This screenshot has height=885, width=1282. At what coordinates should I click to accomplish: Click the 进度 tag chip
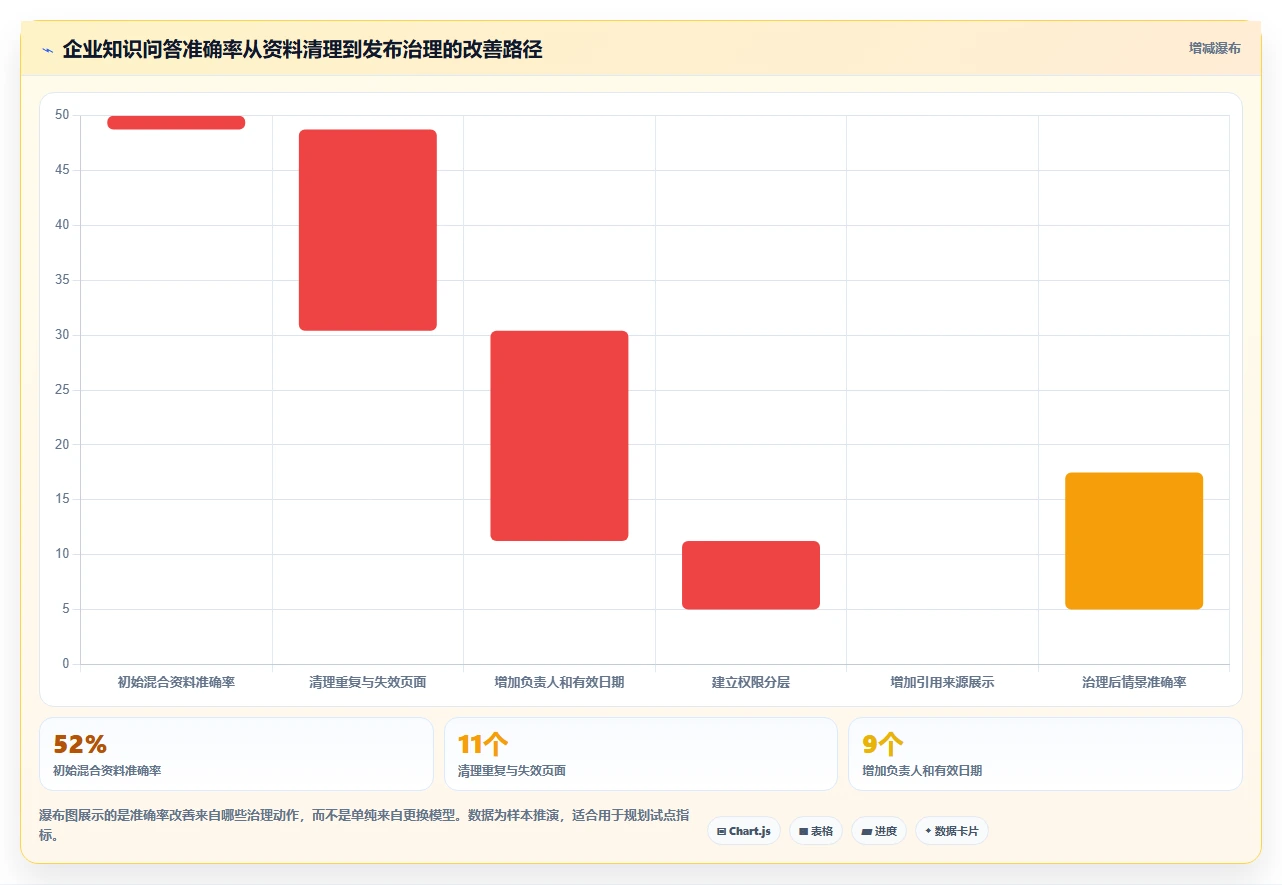pos(879,831)
